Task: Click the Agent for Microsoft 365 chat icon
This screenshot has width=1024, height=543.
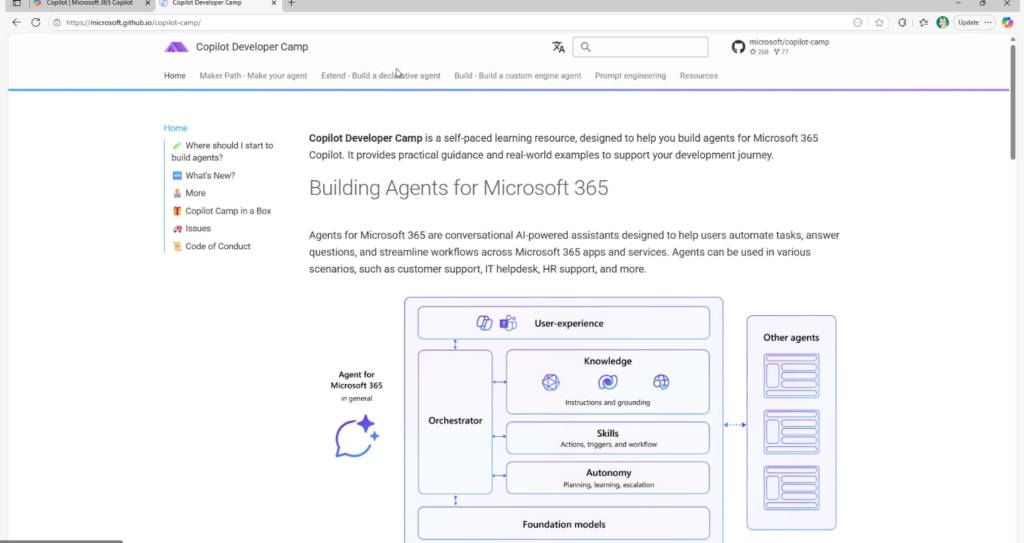Action: (x=357, y=436)
